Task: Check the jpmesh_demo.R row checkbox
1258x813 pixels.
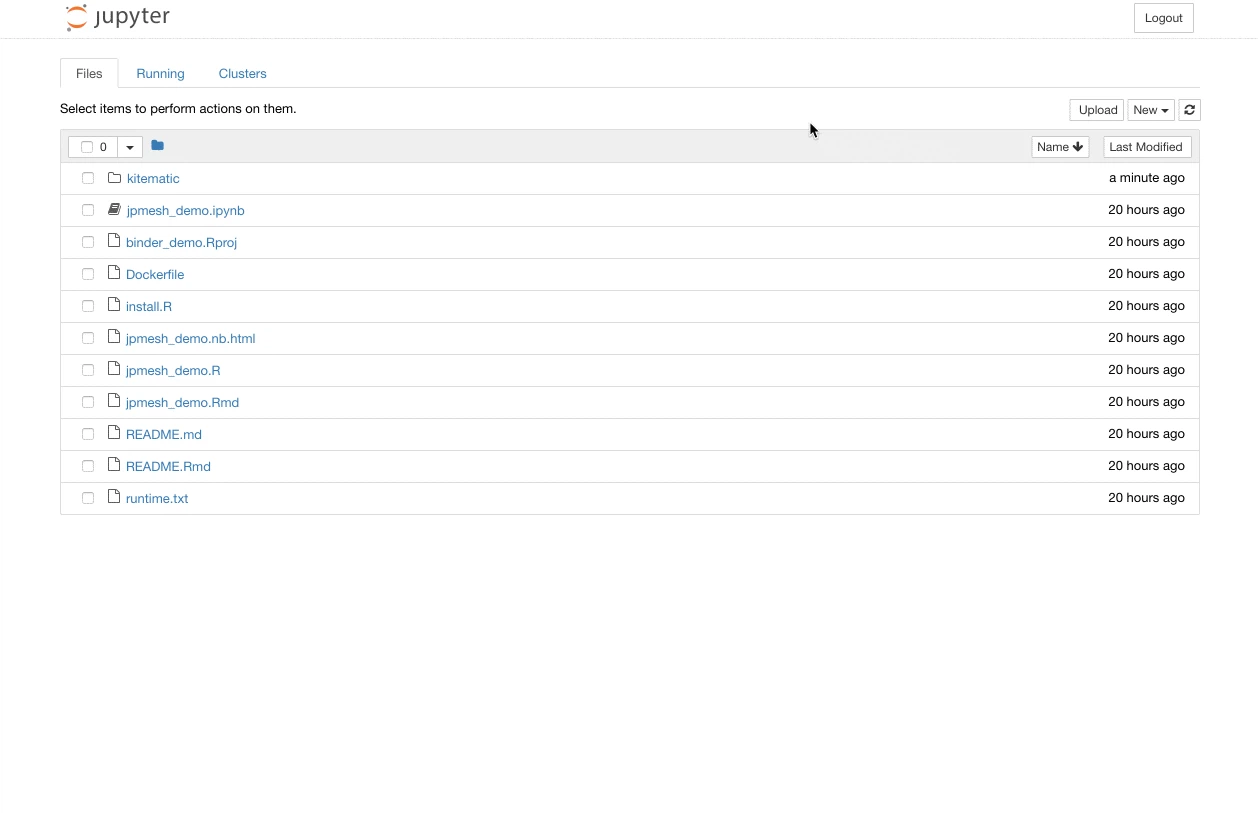Action: (88, 370)
